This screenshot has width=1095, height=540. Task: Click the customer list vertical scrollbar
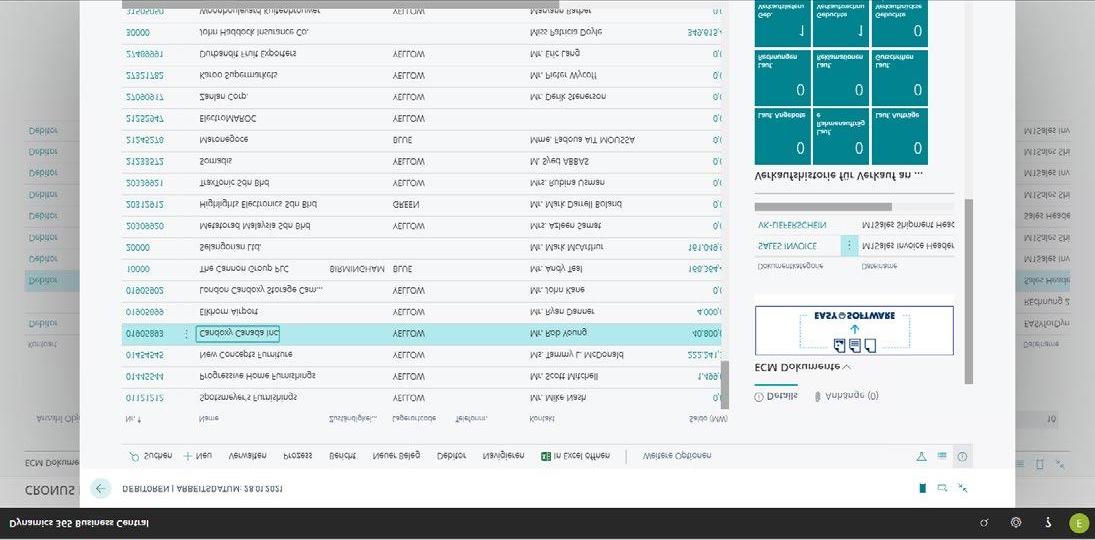click(725, 384)
